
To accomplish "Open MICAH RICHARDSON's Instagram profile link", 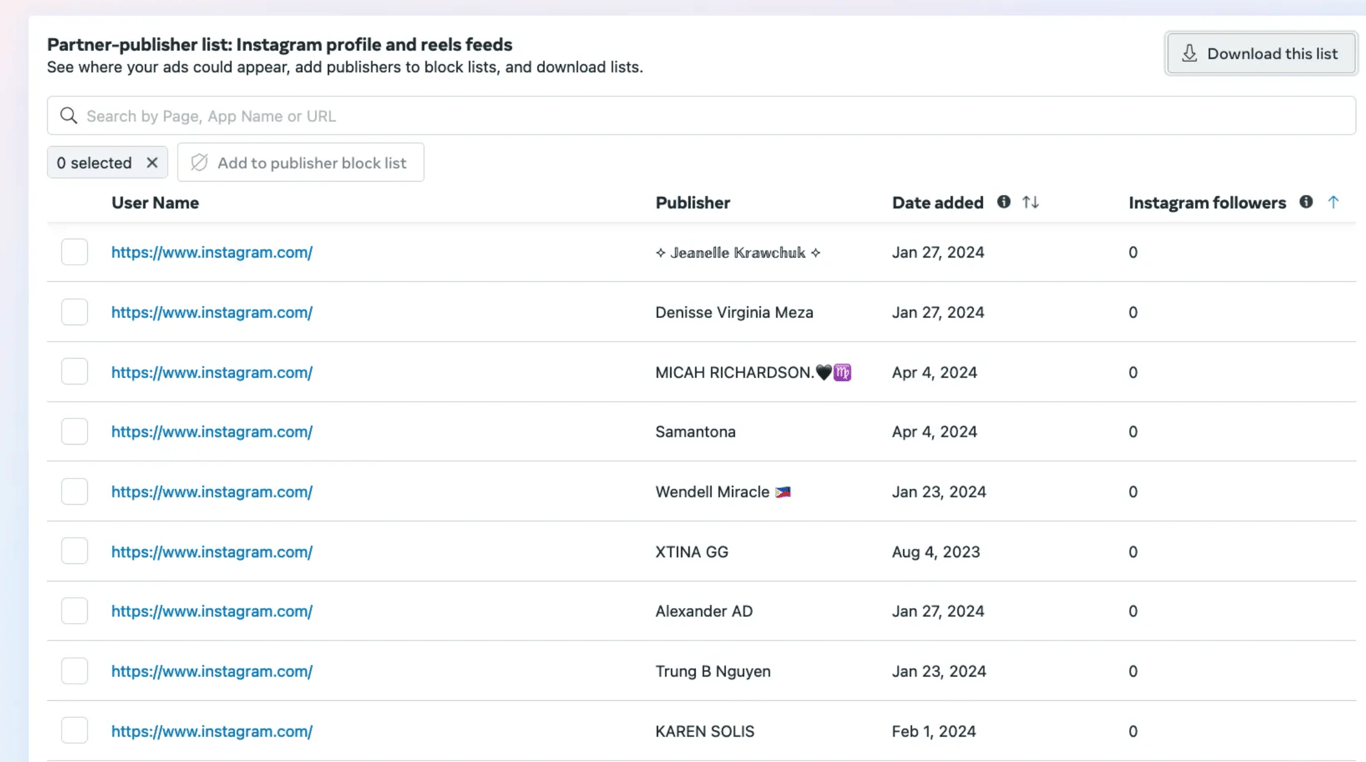I will pyautogui.click(x=212, y=371).
